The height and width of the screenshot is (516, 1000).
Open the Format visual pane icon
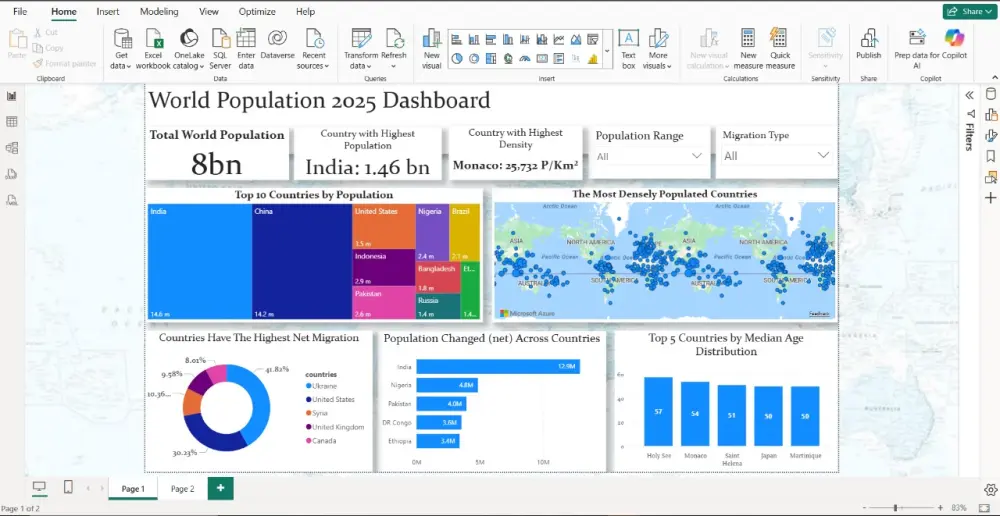click(990, 135)
